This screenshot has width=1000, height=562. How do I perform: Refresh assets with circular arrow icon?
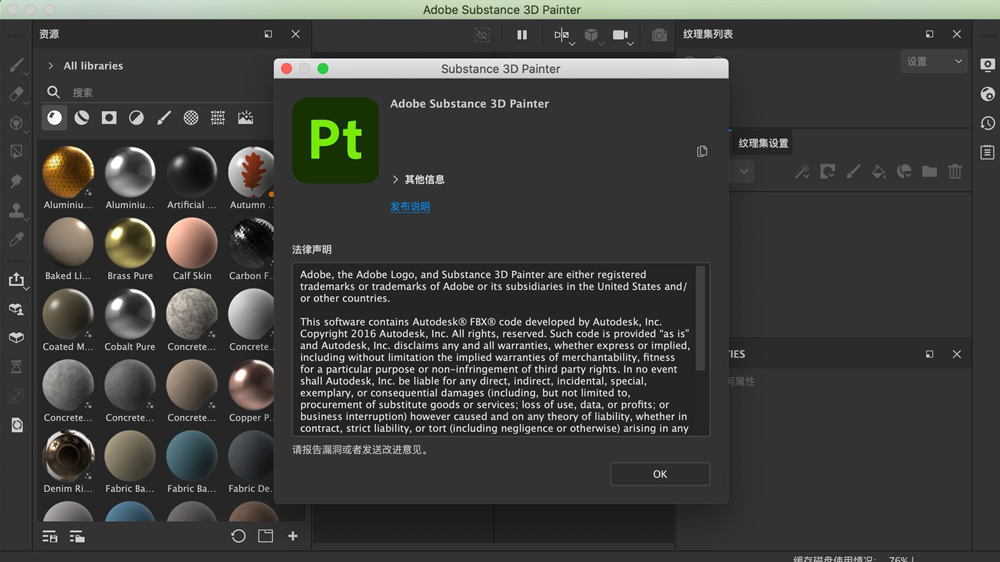coord(239,536)
